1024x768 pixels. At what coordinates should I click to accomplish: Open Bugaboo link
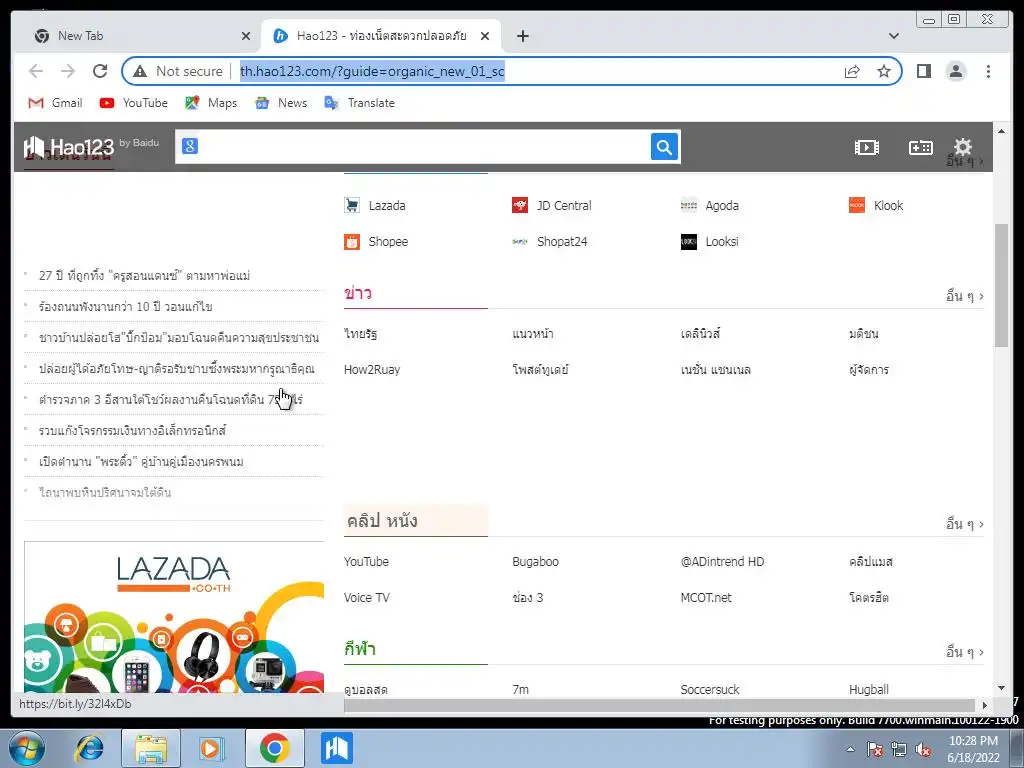(536, 562)
